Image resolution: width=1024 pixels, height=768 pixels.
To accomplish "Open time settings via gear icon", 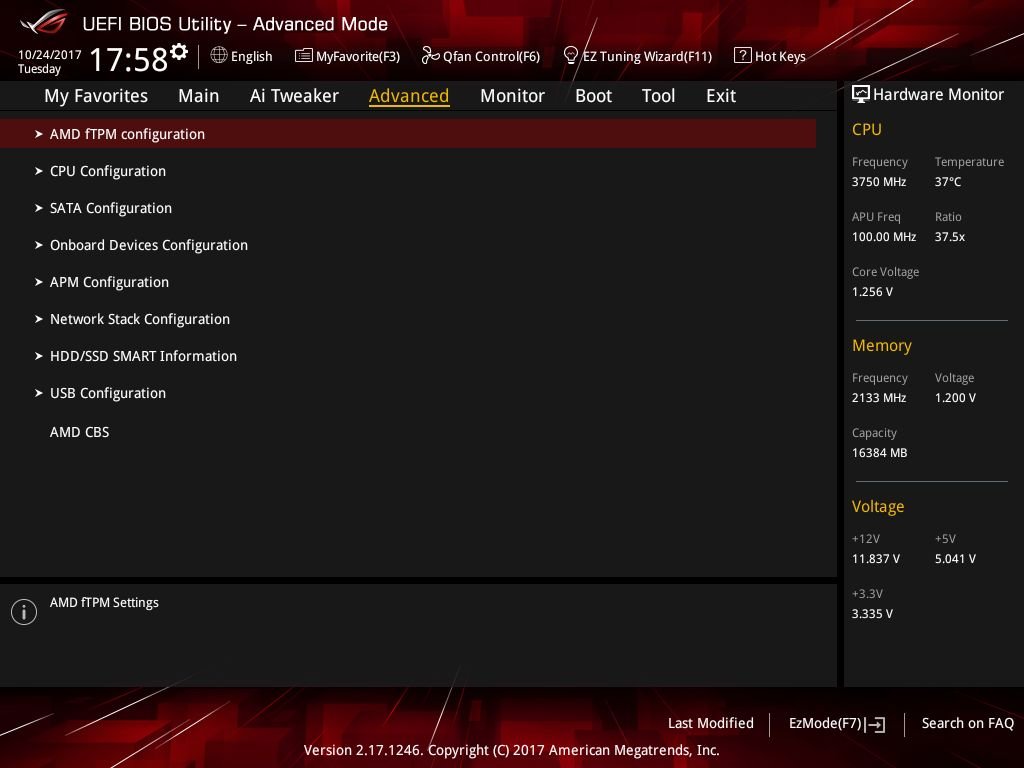I will [x=179, y=51].
